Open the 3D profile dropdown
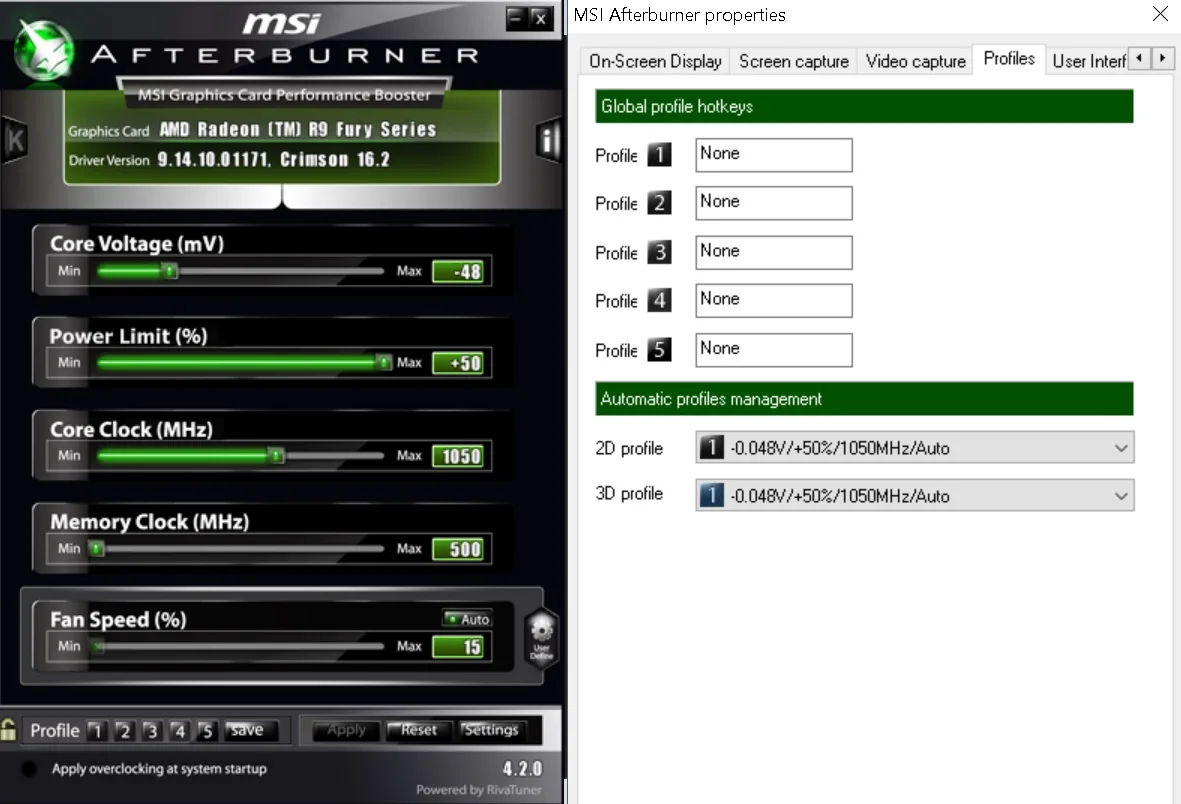Screen dimensions: 1181x804 coord(914,496)
